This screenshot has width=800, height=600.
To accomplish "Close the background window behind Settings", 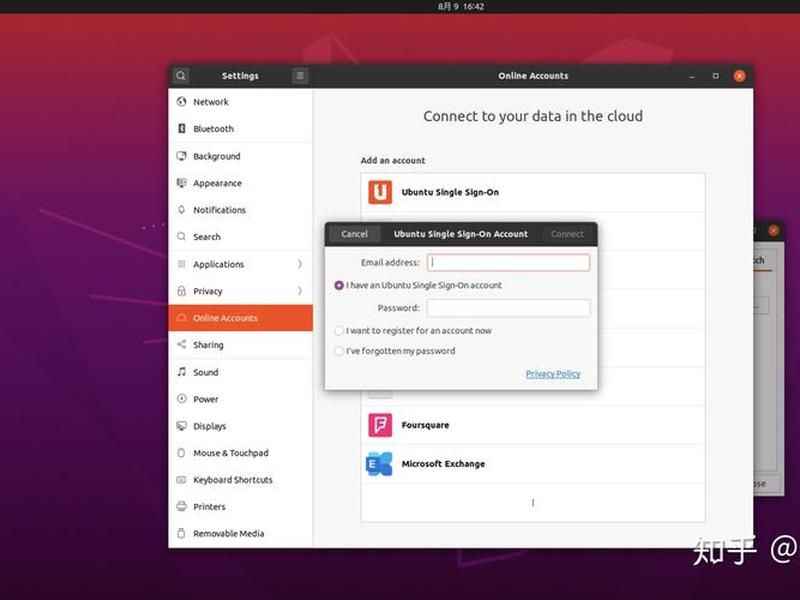I will [773, 231].
